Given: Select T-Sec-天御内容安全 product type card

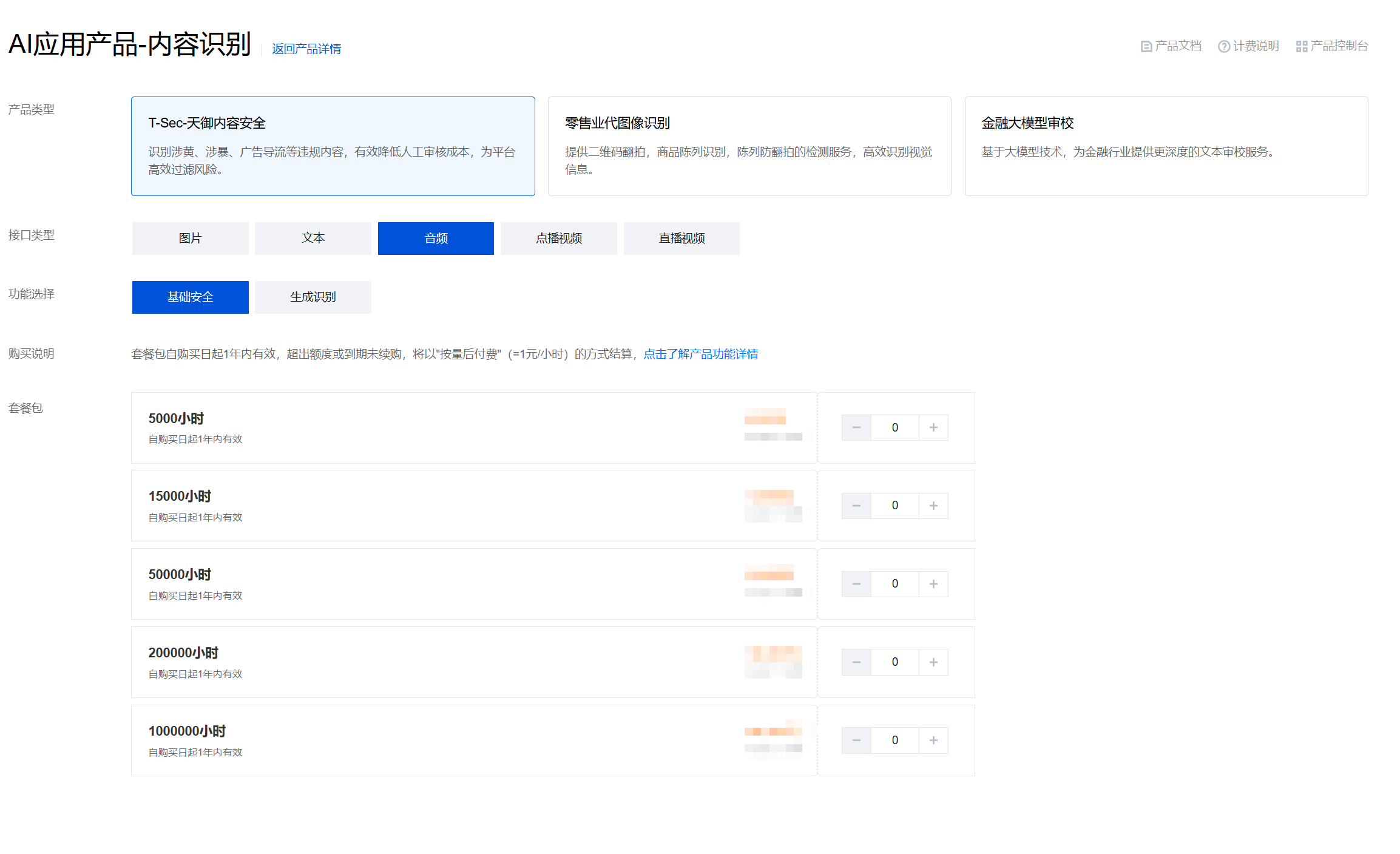Looking at the screenshot, I should [x=333, y=146].
